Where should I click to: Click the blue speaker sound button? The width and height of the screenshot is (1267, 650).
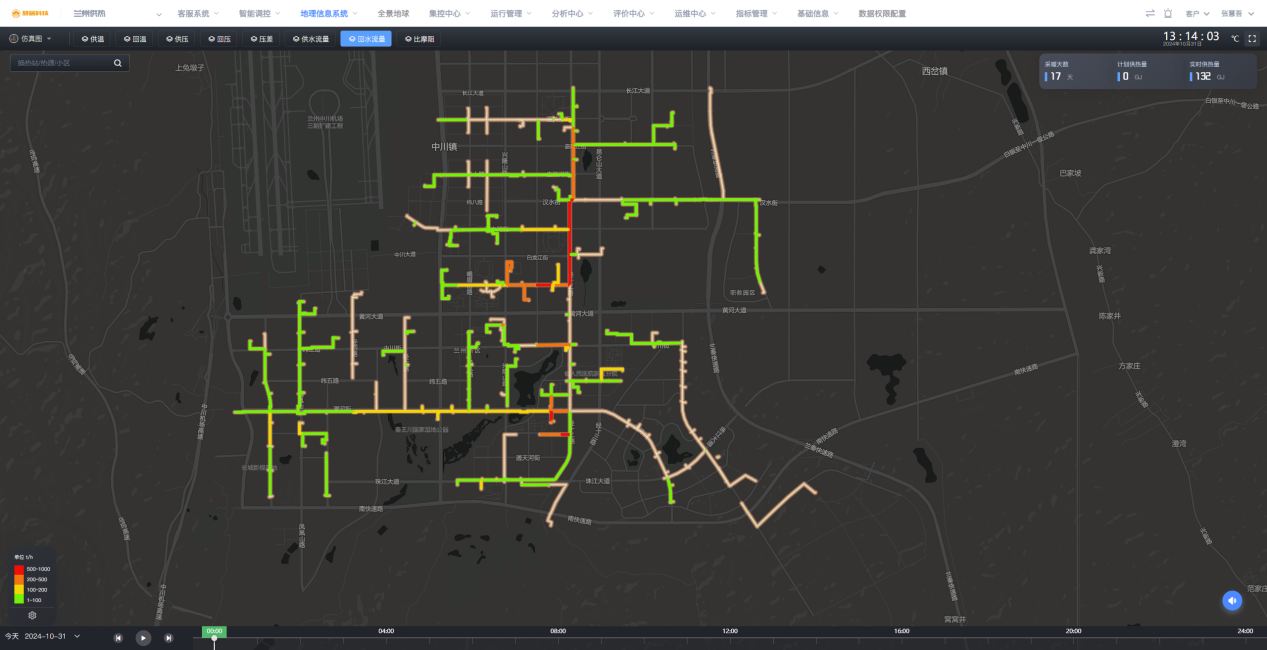coord(1232,600)
